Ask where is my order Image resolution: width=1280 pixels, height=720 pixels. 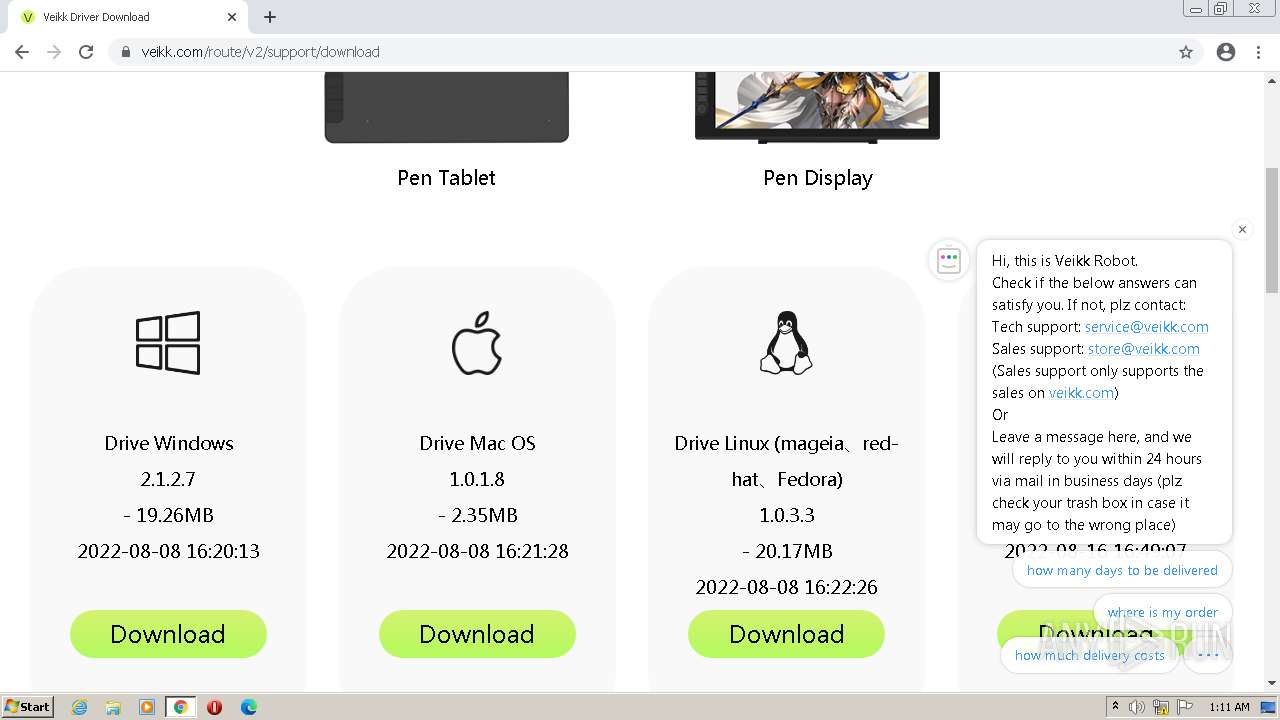(x=1162, y=612)
